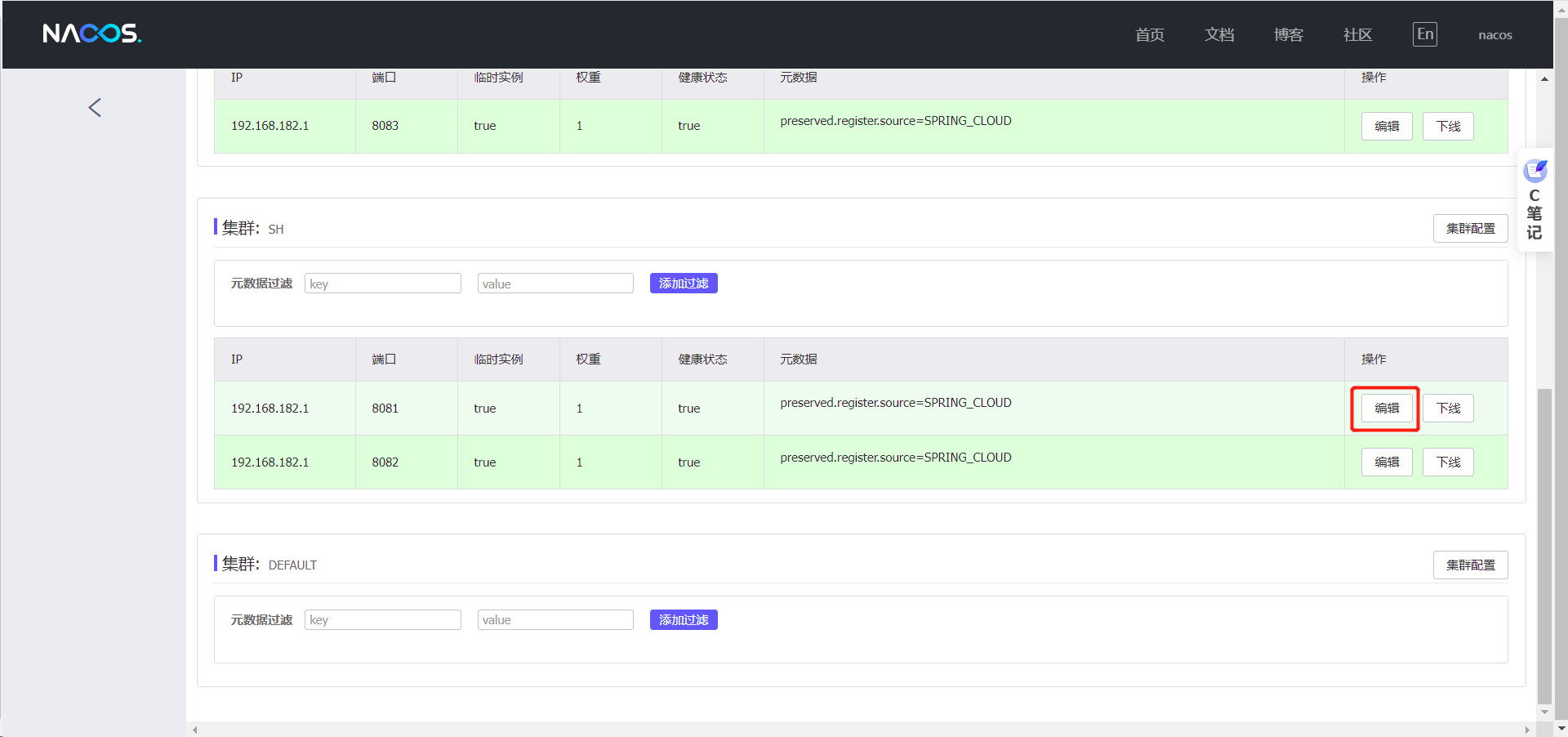Click the metadata text in the 8081 row
The height and width of the screenshot is (737, 1568).
(x=896, y=403)
